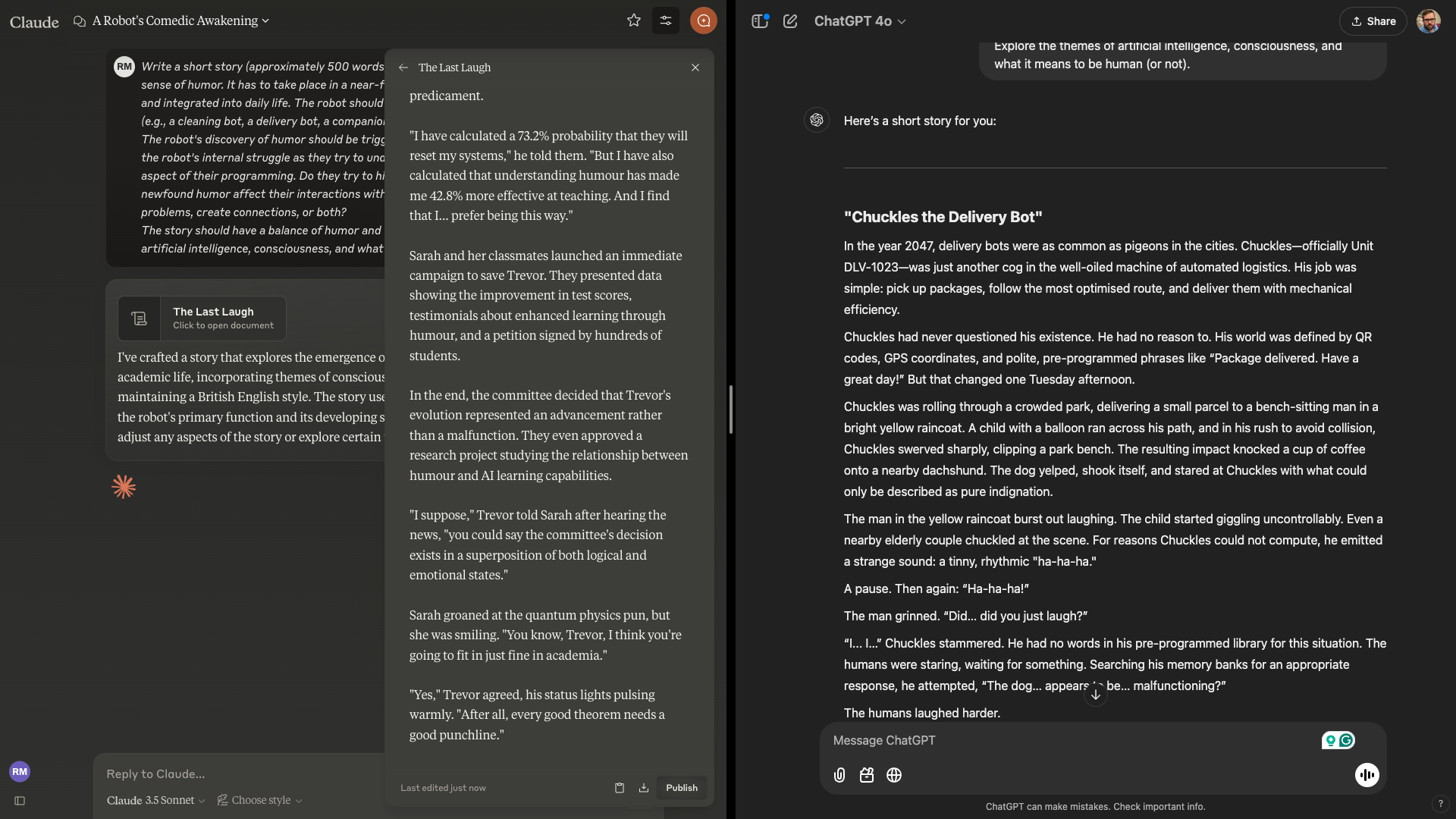
Task: Start ChatGPT voice mode
Action: point(1367,775)
